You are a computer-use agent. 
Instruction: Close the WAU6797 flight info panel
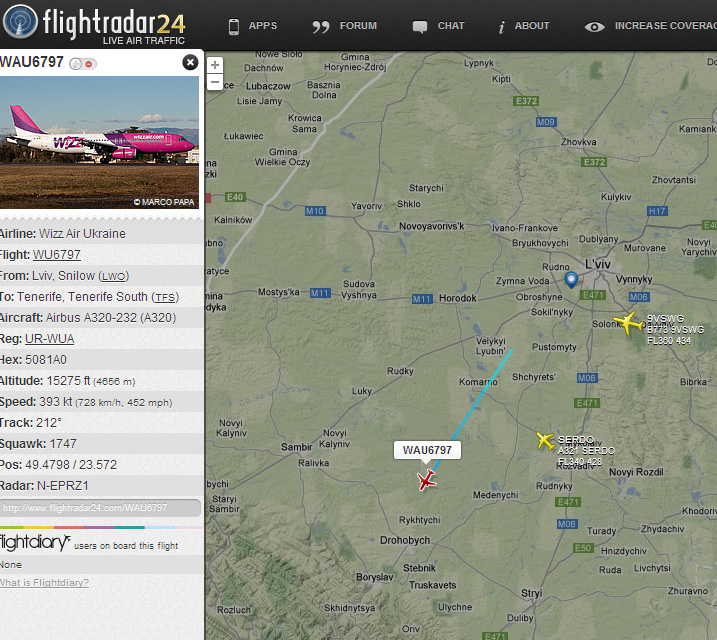coord(190,62)
